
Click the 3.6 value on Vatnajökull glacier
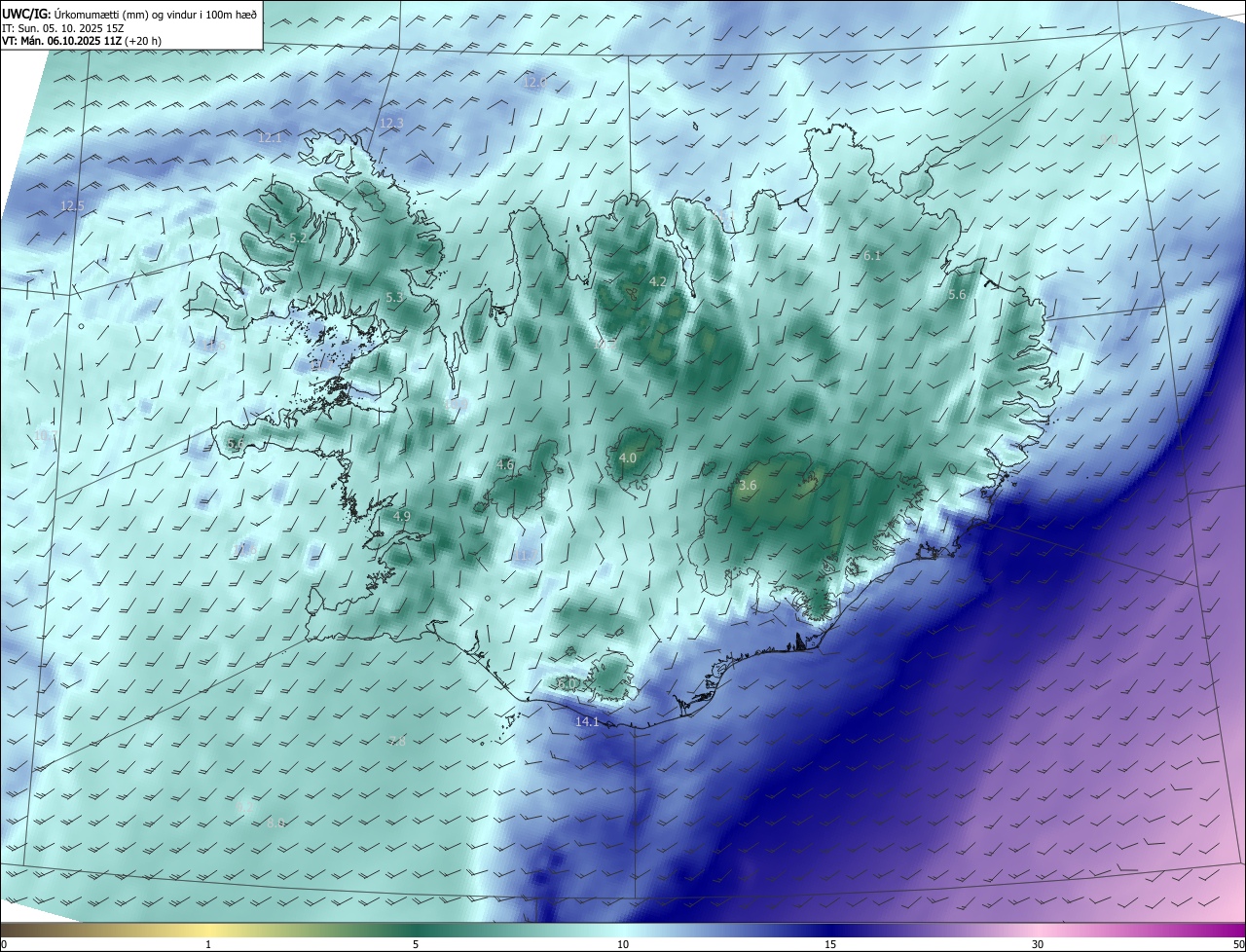(x=748, y=485)
